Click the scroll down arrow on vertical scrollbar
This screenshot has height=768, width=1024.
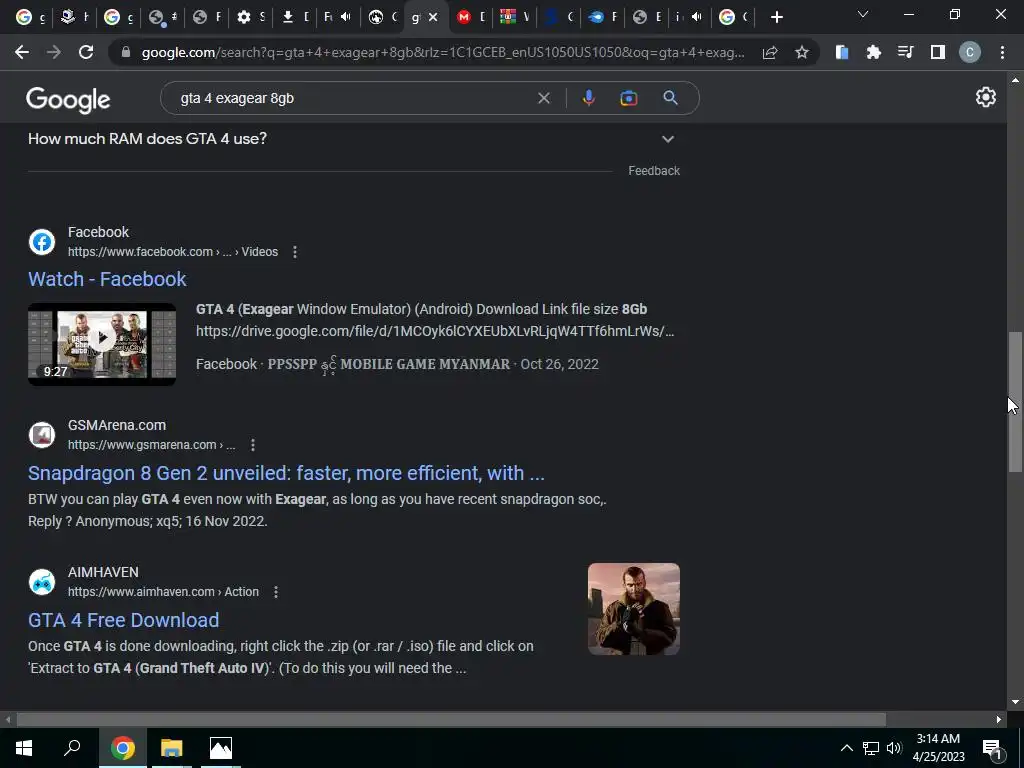tap(1015, 702)
